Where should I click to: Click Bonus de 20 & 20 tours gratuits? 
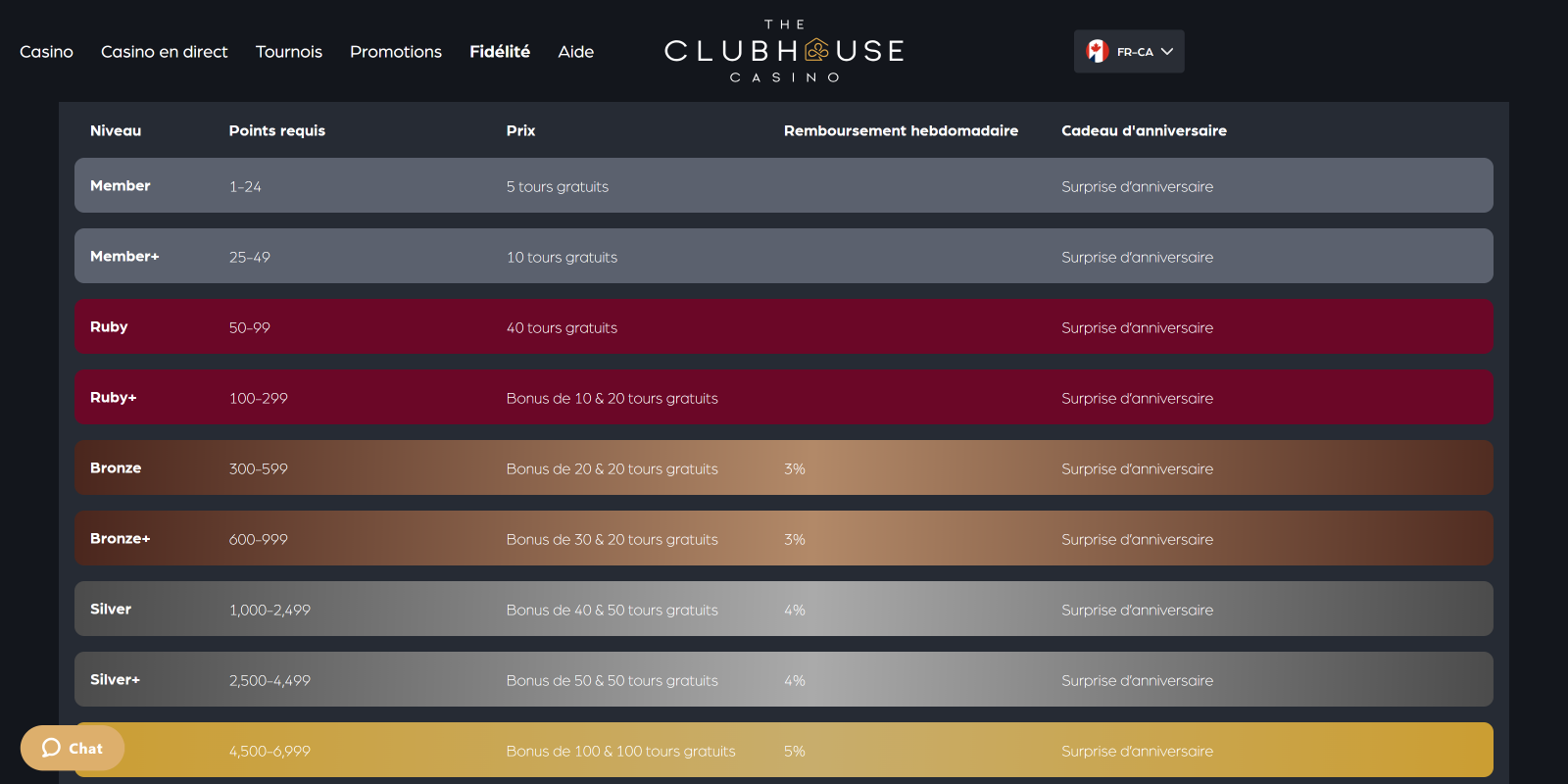point(612,468)
